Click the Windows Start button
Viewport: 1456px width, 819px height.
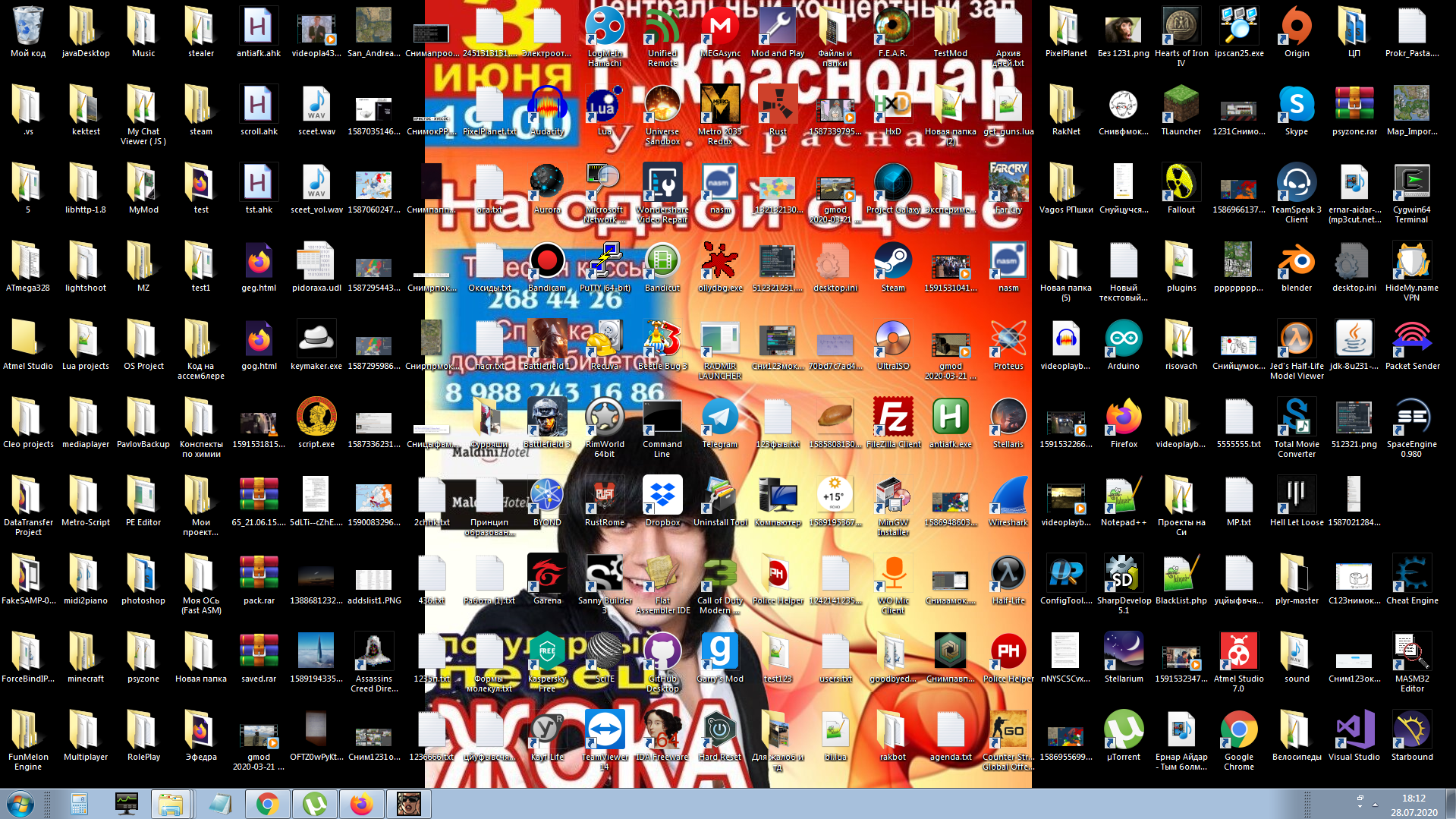pyautogui.click(x=20, y=803)
